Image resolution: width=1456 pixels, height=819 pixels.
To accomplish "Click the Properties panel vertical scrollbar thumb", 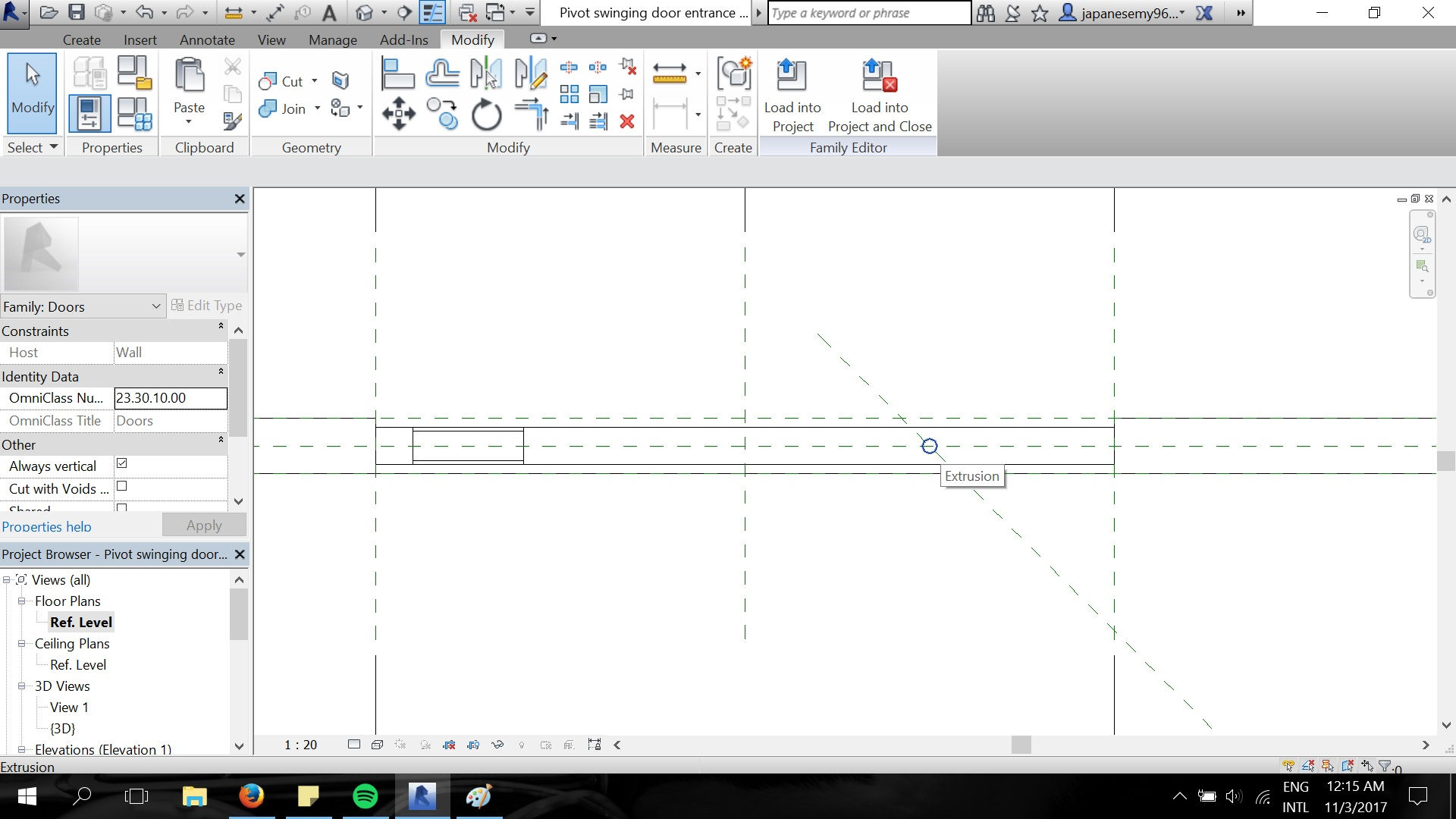I will 238,387.
